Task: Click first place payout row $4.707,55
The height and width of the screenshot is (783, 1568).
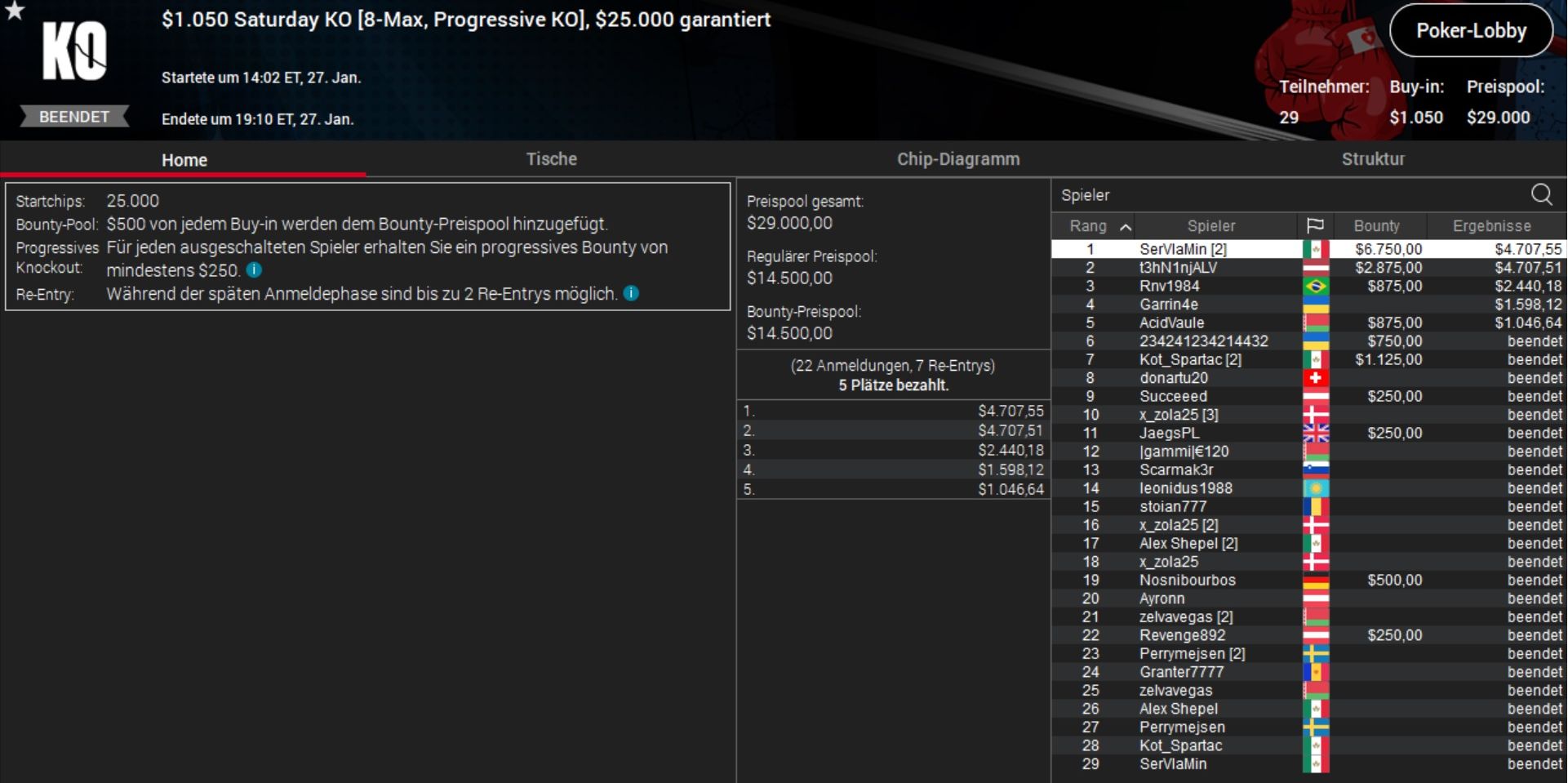Action: 893,411
